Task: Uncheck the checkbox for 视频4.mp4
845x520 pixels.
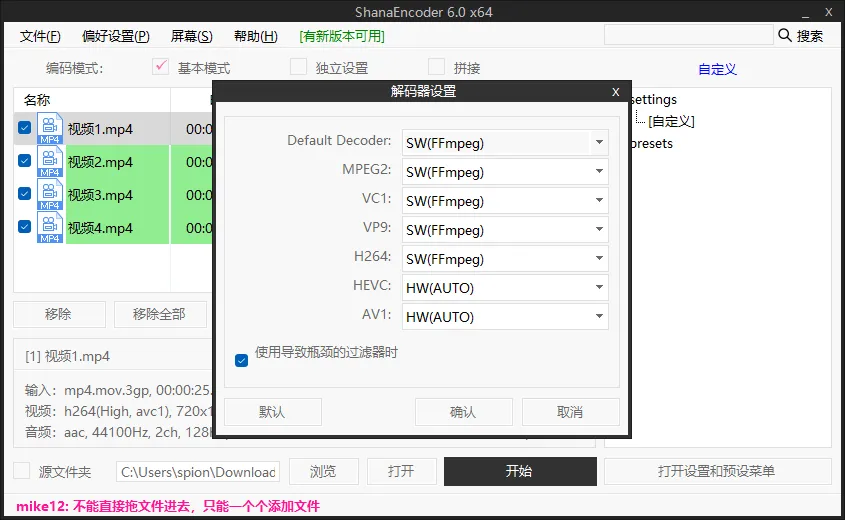Action: point(24,226)
